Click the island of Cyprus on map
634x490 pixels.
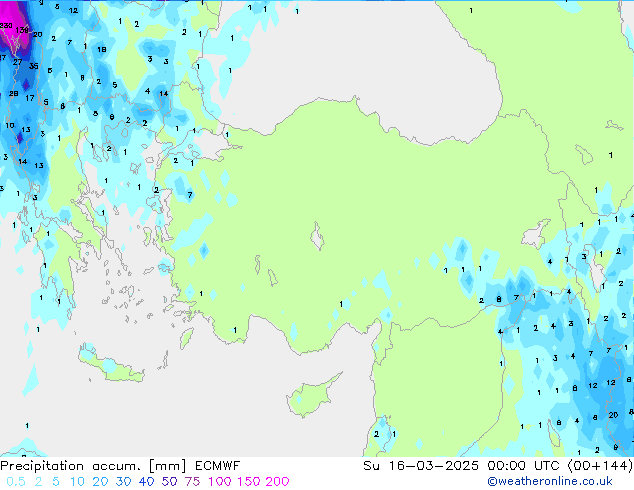click(311, 397)
